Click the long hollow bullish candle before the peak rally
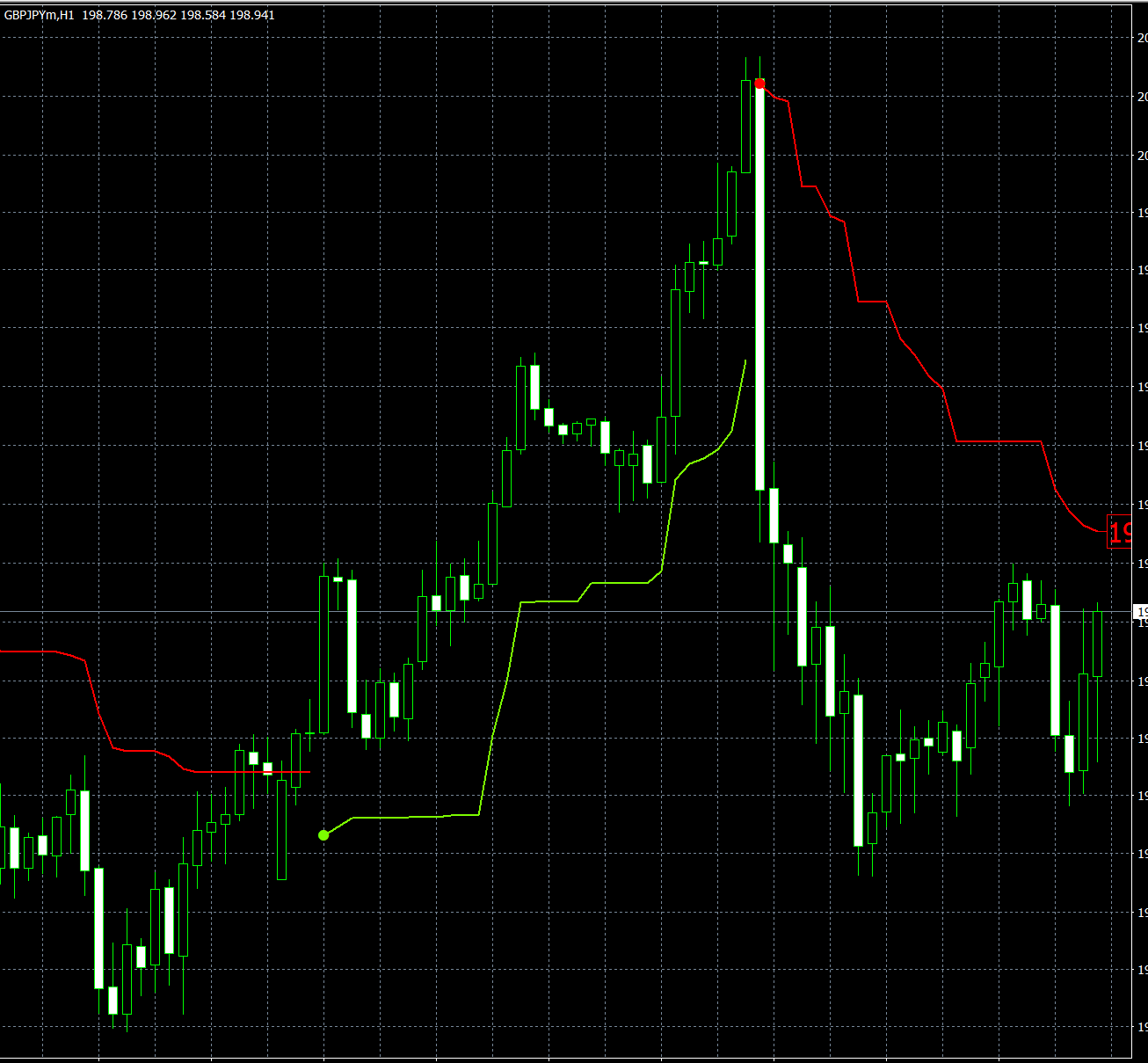1148x1063 pixels. click(x=676, y=352)
